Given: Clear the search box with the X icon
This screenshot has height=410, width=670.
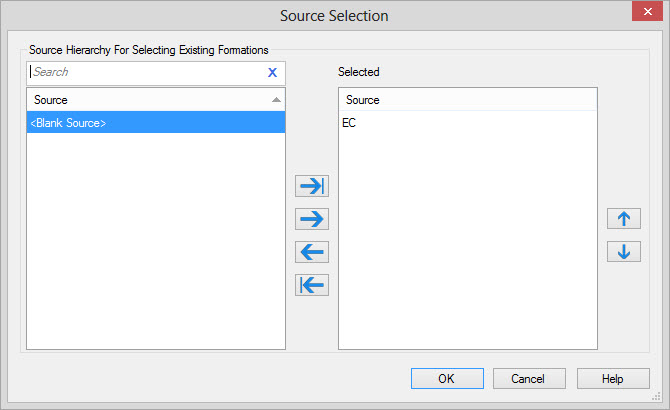Looking at the screenshot, I should point(272,72).
